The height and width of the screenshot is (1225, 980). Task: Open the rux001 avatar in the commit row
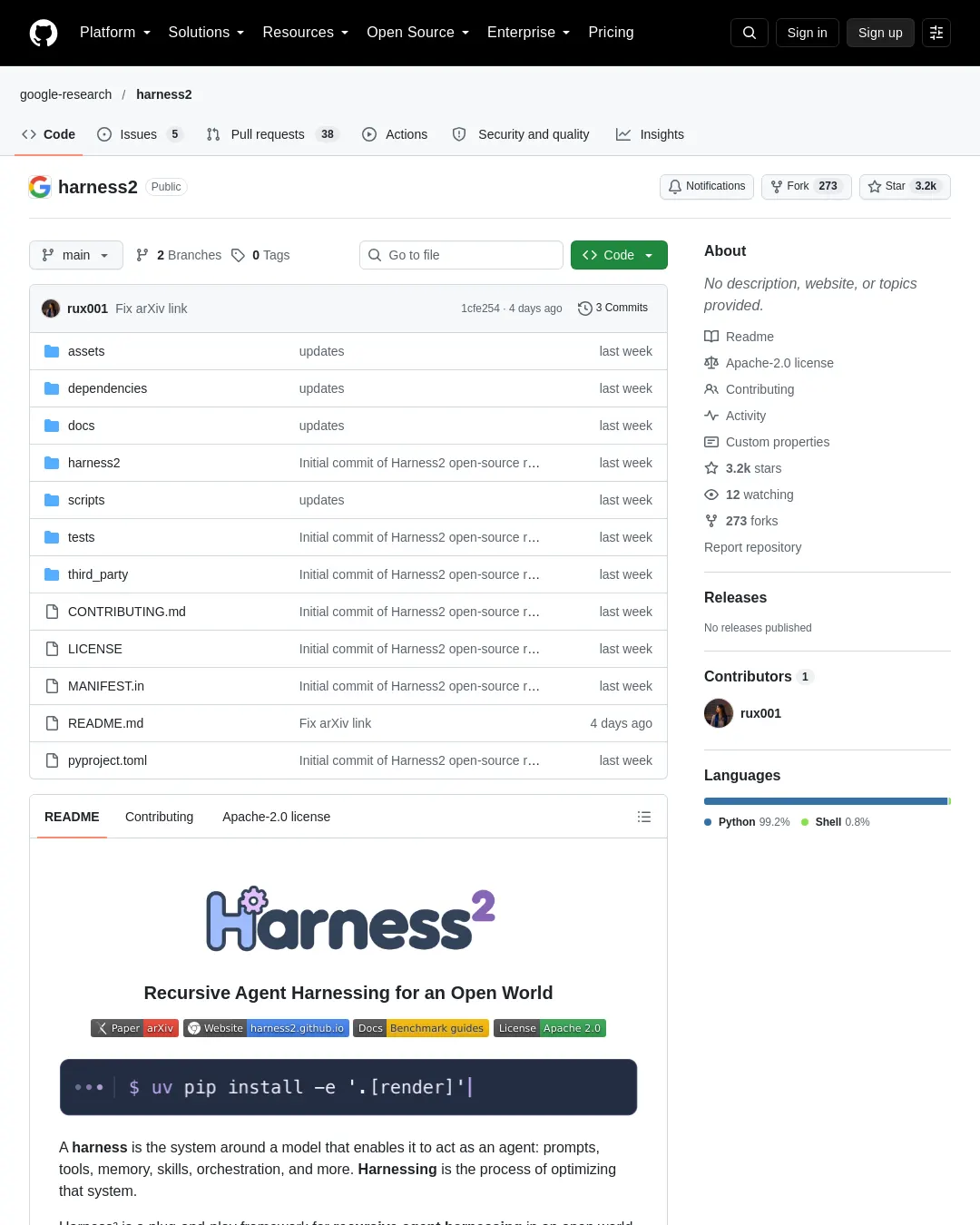(51, 309)
